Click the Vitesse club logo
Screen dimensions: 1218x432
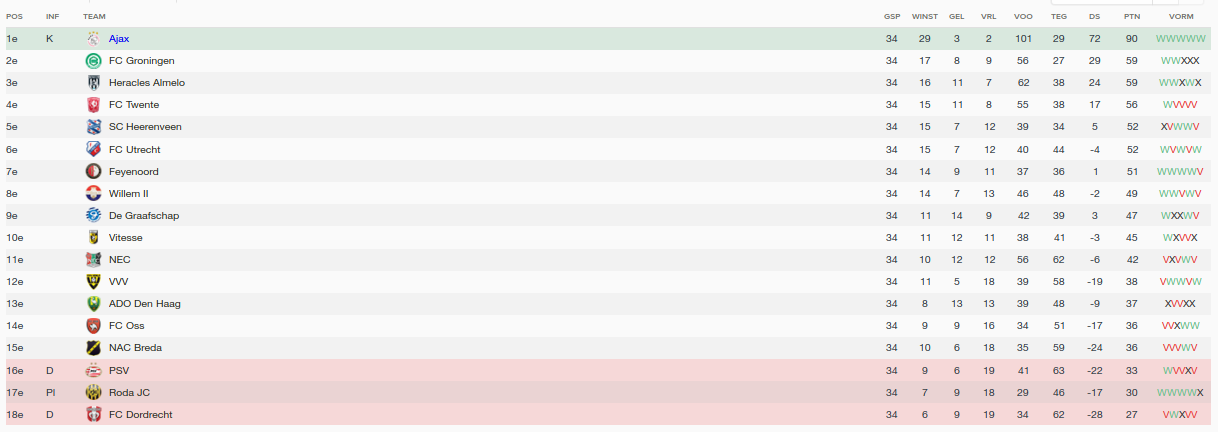coord(93,238)
